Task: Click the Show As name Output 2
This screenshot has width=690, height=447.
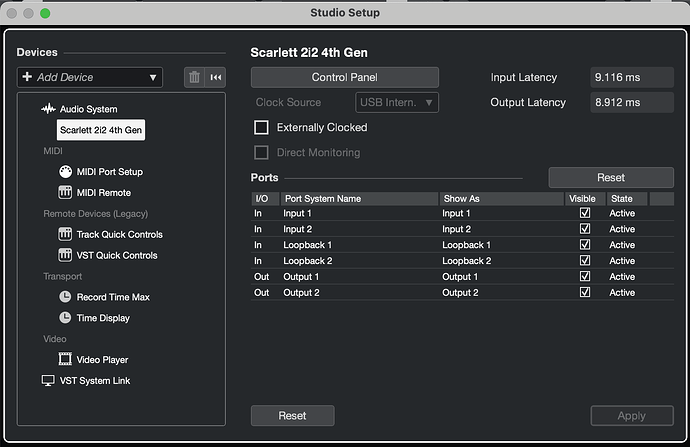Action: (460, 292)
